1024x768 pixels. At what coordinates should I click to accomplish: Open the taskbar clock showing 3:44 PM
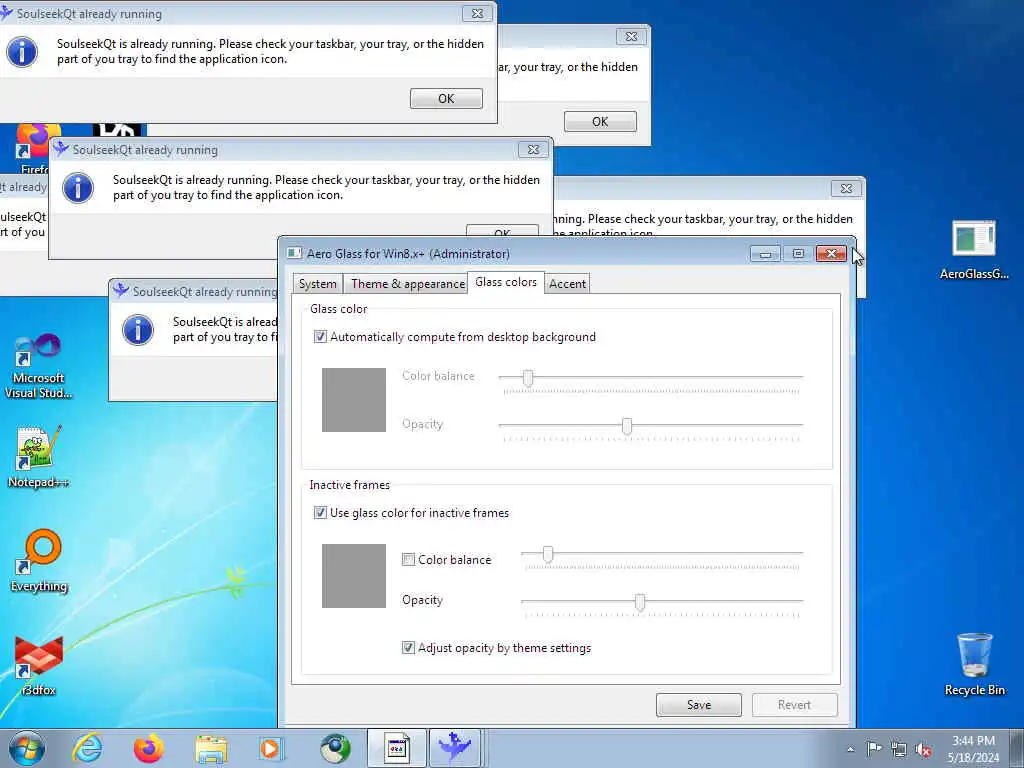tap(973, 749)
